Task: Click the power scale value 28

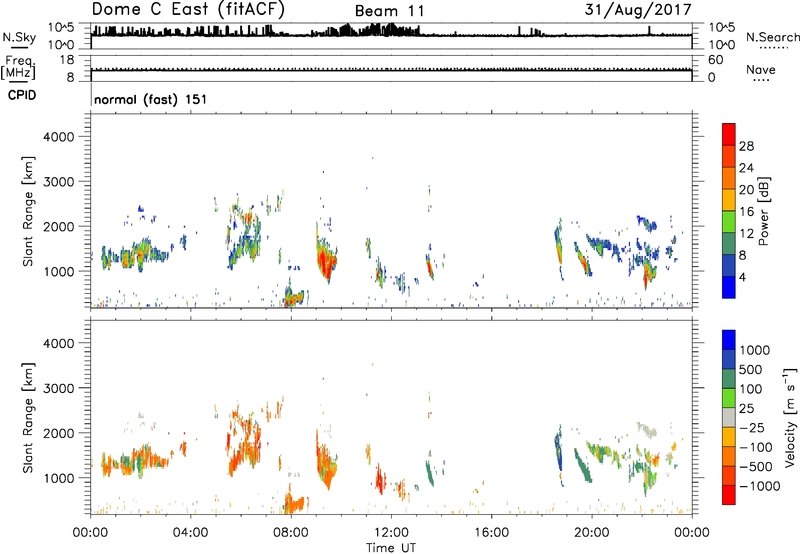Action: pos(746,146)
